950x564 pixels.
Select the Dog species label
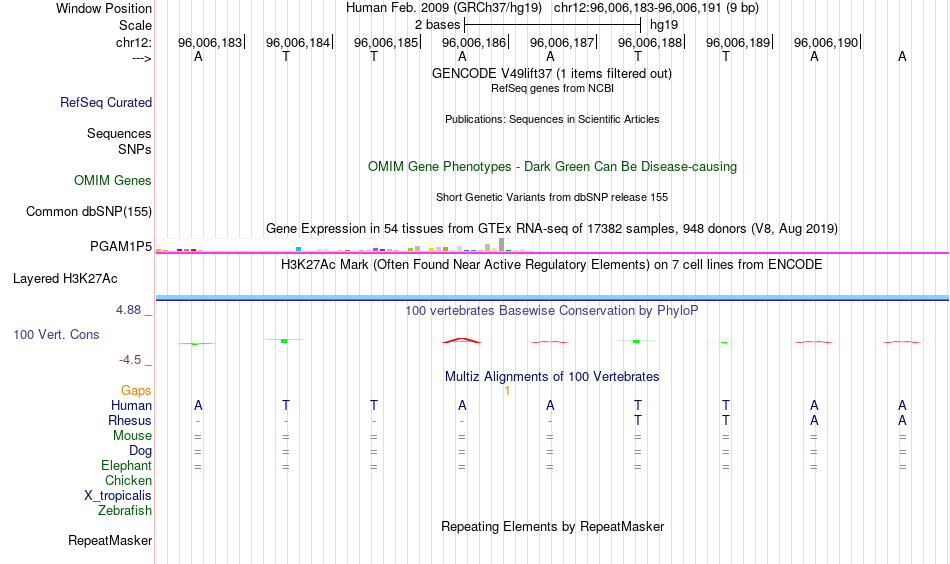click(141, 451)
